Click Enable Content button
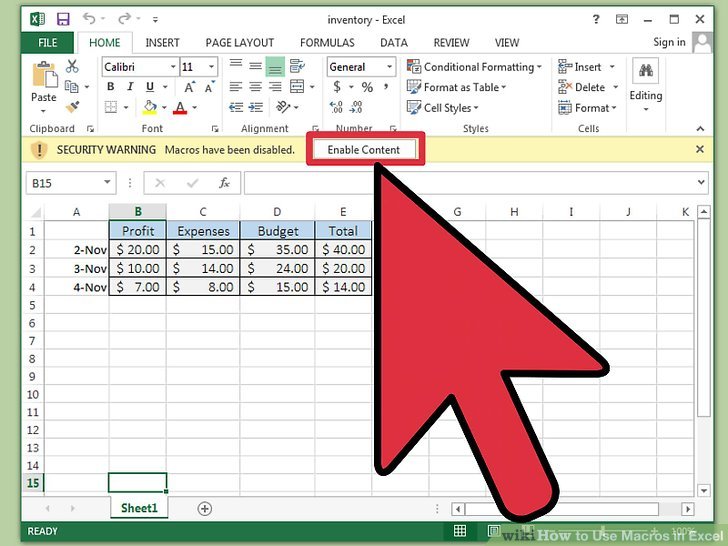 click(364, 150)
